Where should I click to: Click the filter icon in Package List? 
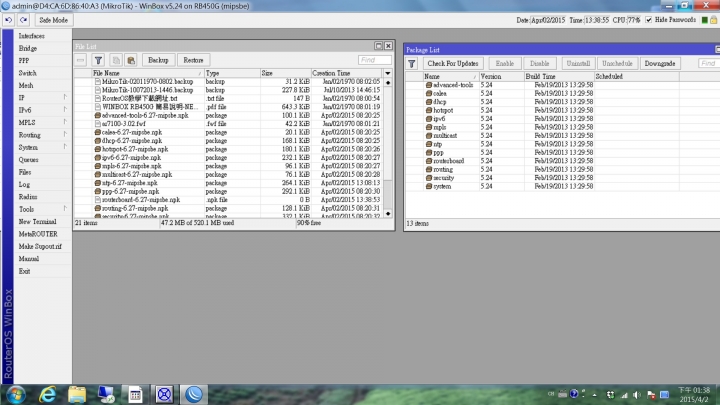click(412, 64)
